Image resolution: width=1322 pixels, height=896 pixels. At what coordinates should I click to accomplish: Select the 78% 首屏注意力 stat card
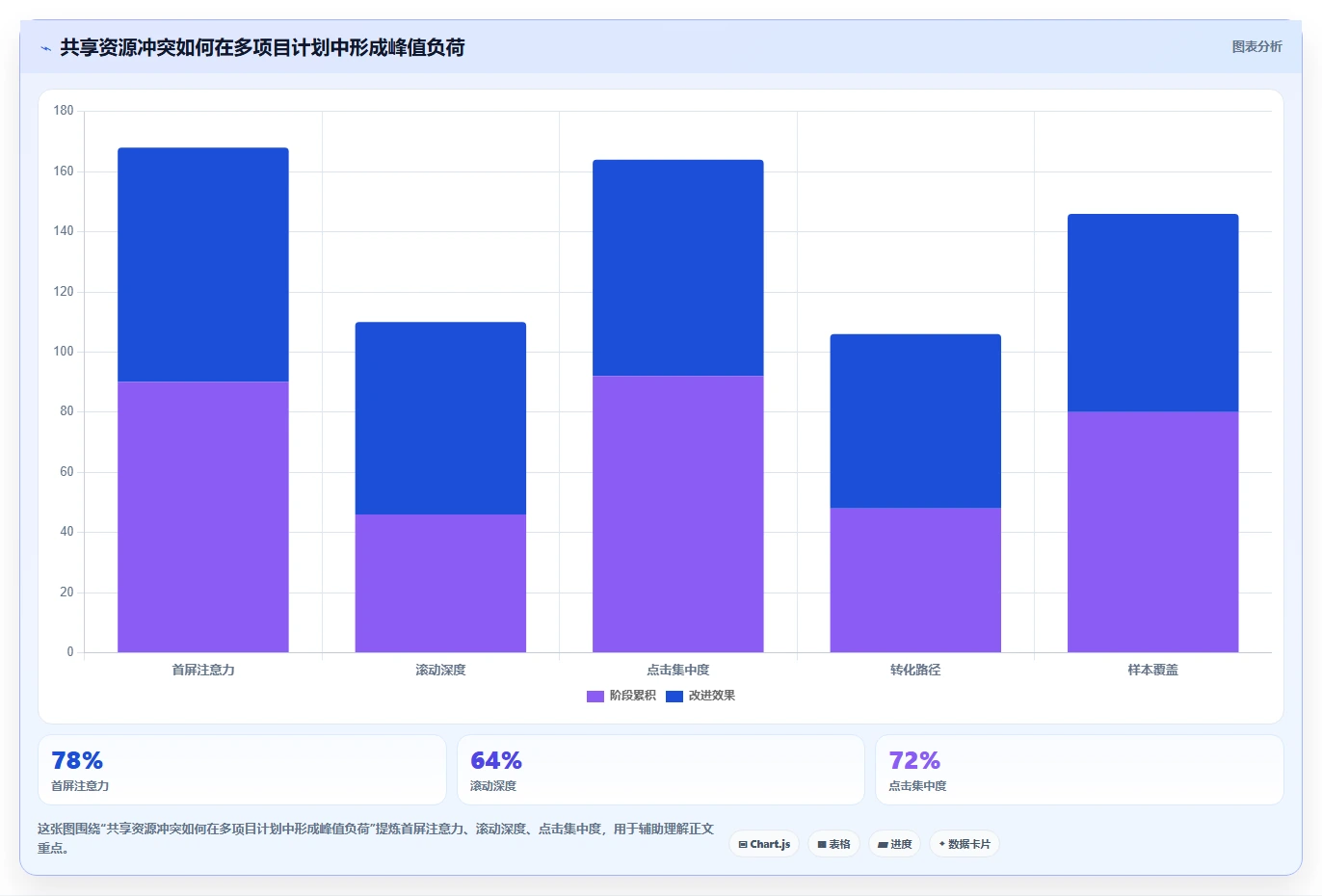click(x=242, y=770)
